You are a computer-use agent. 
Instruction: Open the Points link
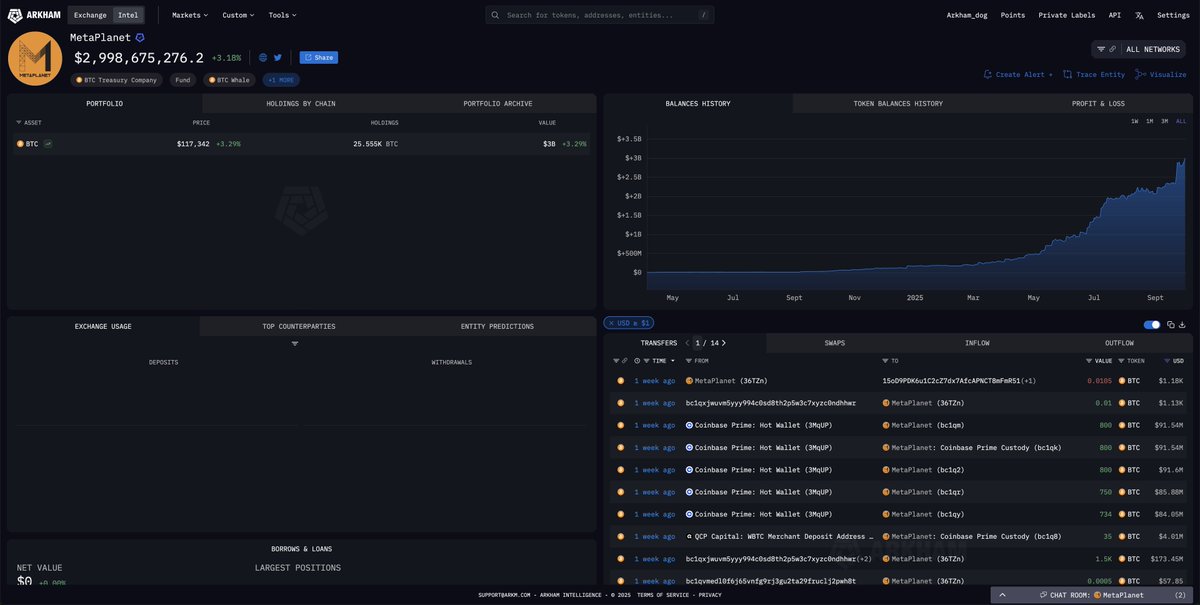point(1012,16)
